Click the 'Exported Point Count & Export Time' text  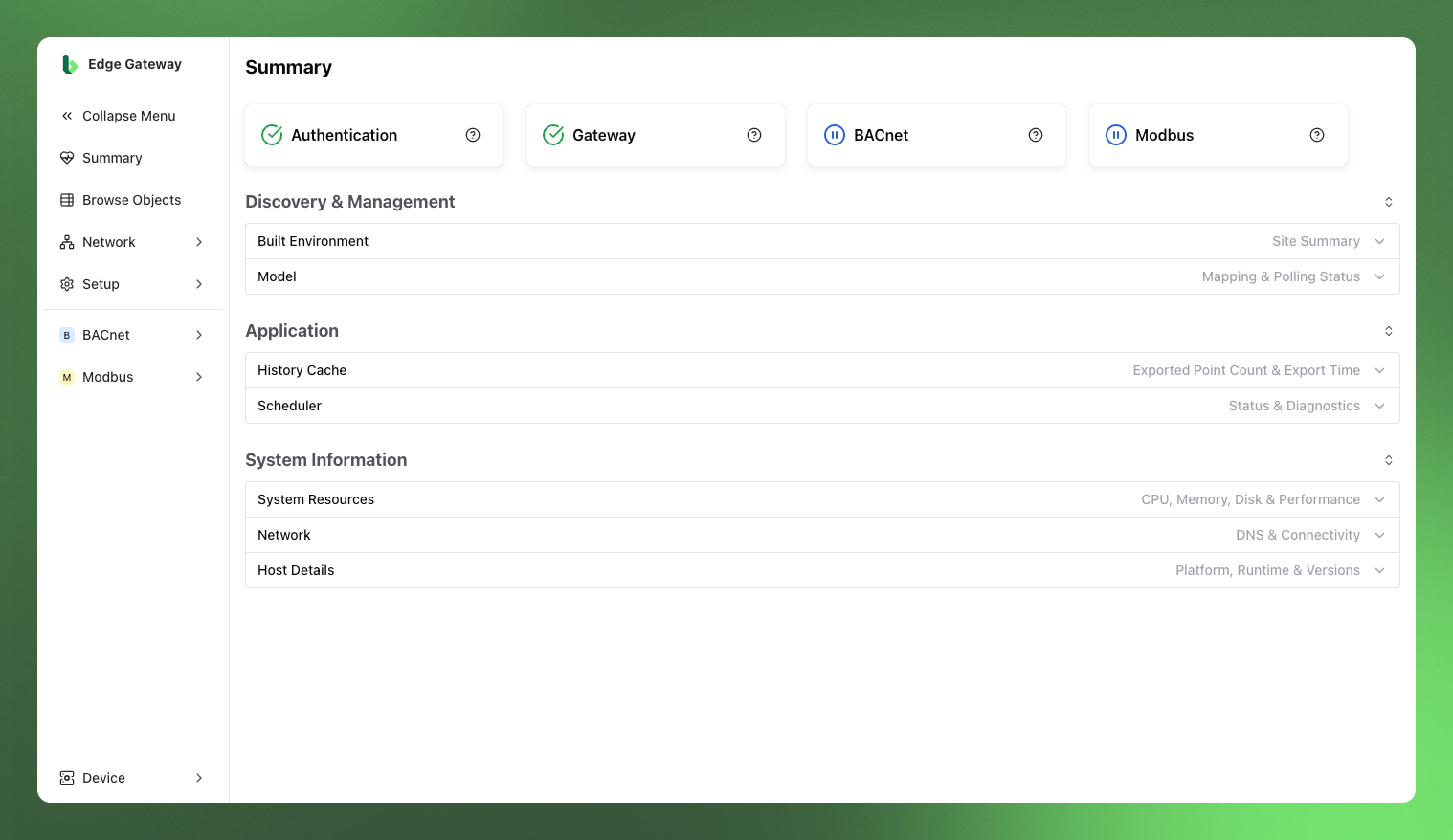[x=1246, y=370]
